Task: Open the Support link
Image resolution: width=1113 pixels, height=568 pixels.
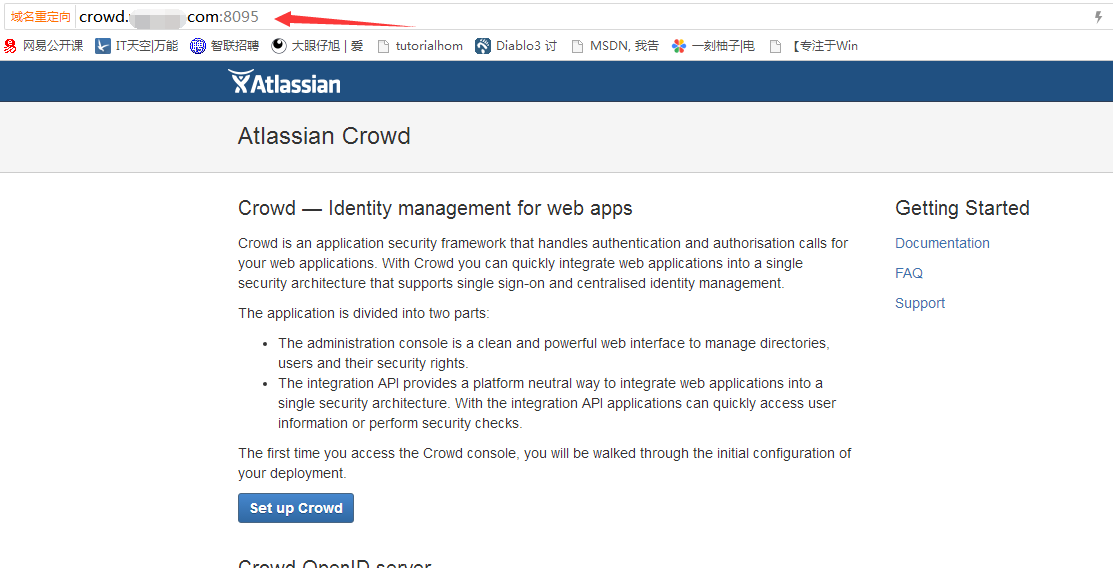Action: pyautogui.click(x=920, y=303)
